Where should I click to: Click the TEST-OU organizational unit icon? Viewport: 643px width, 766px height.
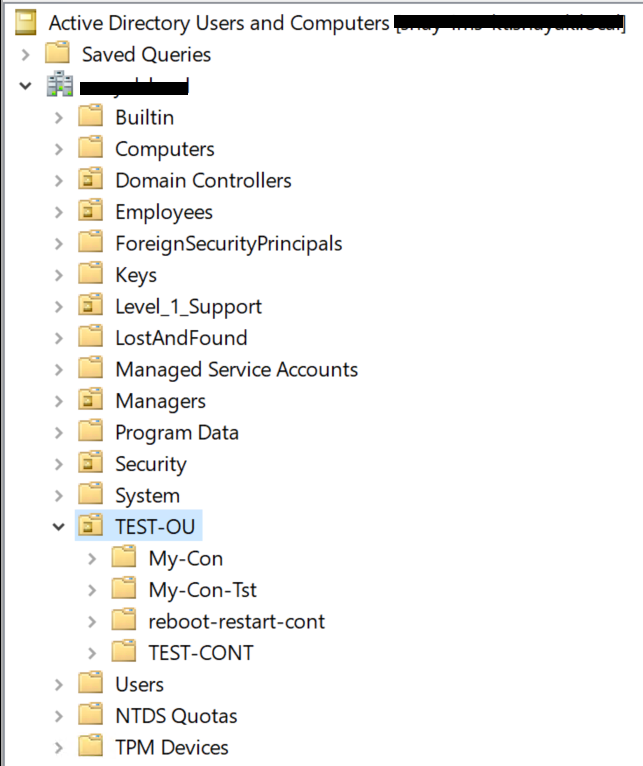(x=91, y=527)
